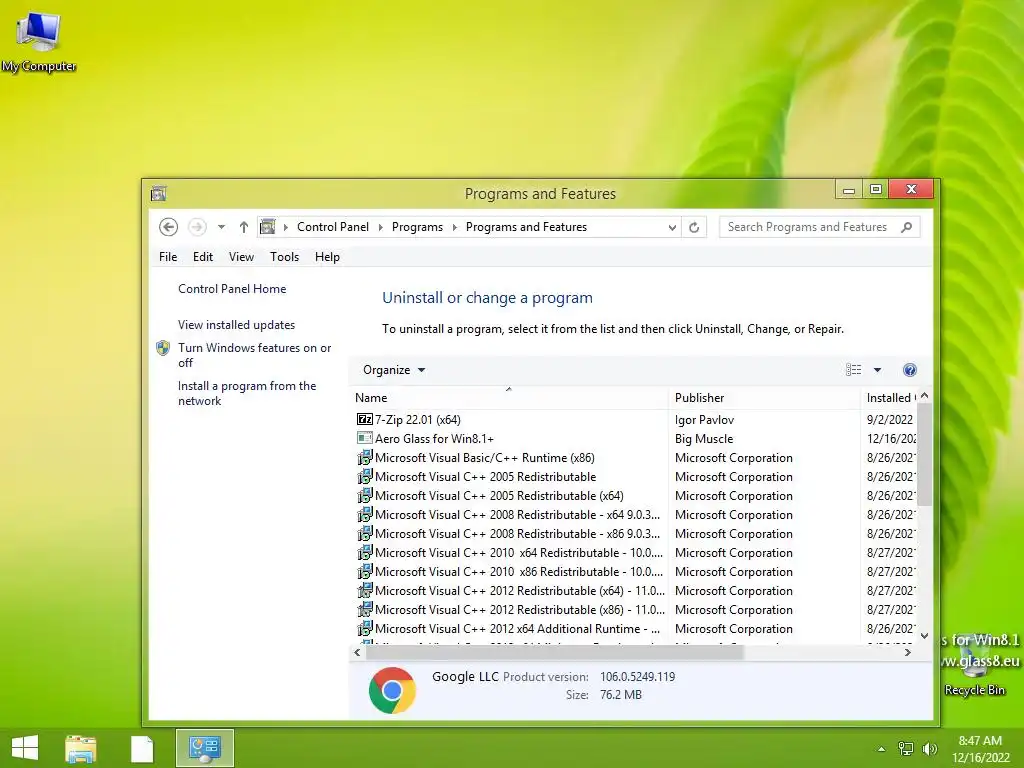The height and width of the screenshot is (768, 1024).
Task: Go to Control Panel Home
Action: click(232, 289)
